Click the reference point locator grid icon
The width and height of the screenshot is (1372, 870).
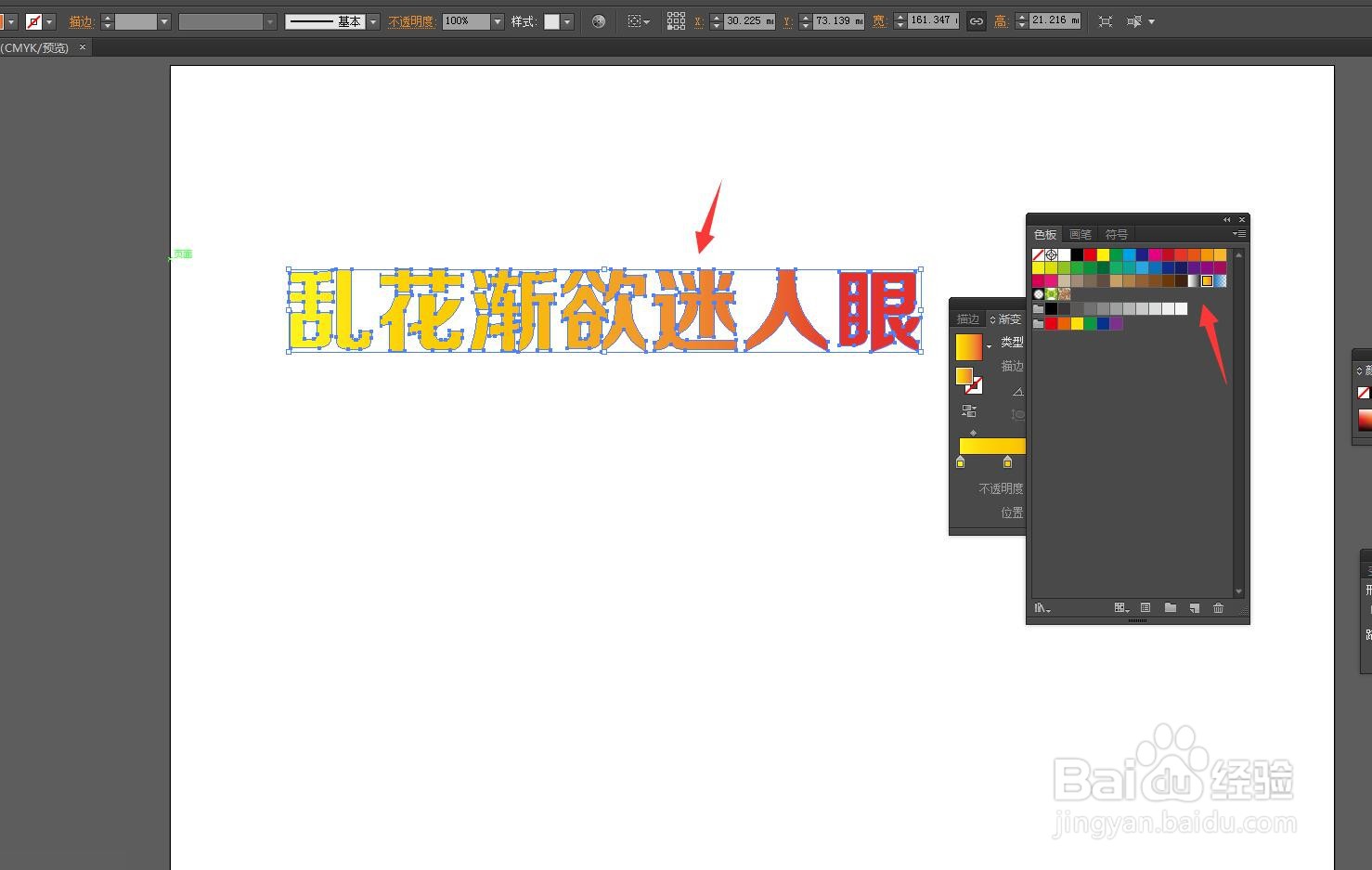click(x=676, y=21)
